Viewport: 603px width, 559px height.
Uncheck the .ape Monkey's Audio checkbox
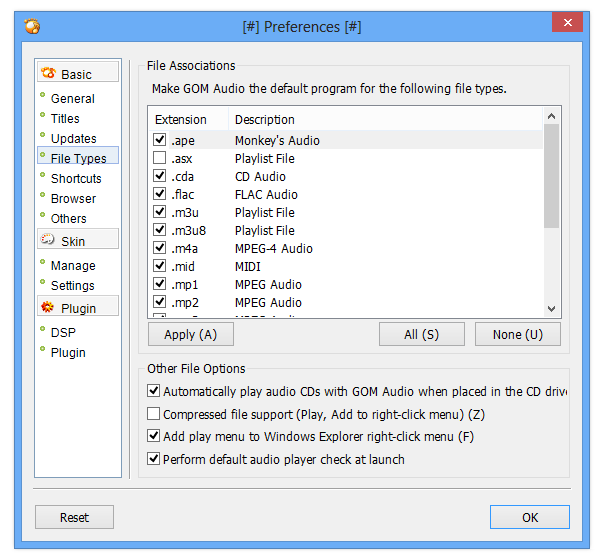point(160,141)
